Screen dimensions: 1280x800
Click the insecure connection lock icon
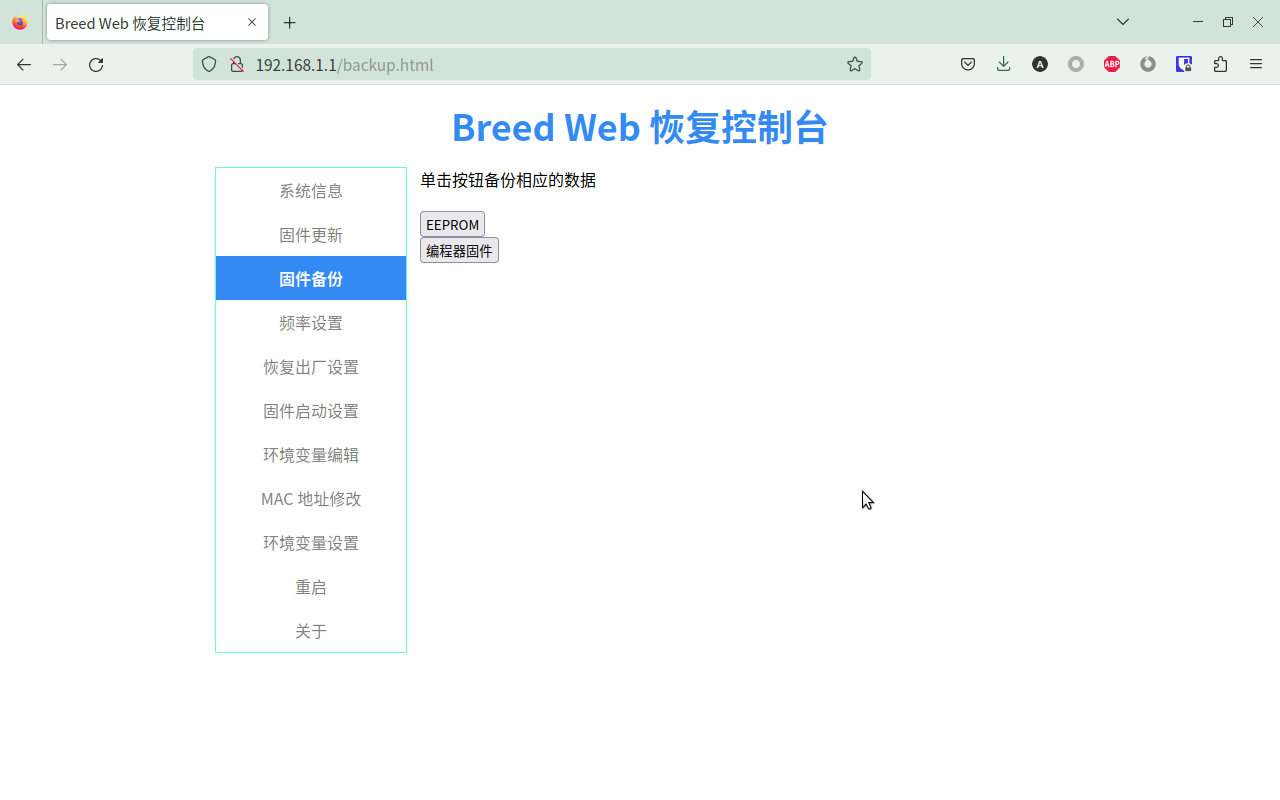[x=237, y=64]
